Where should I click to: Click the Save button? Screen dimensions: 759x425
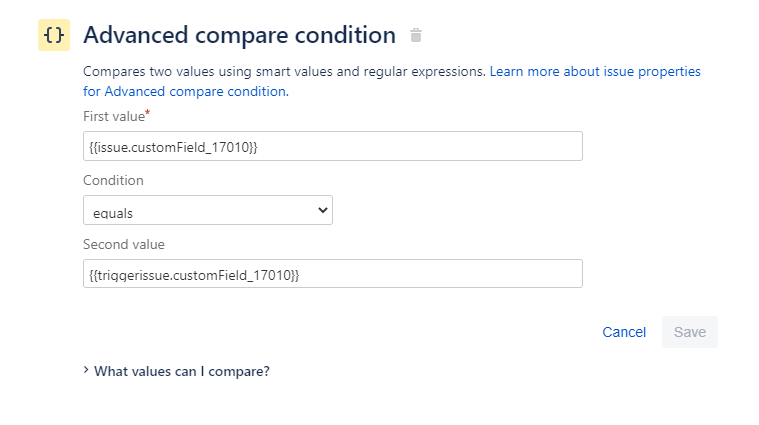[x=689, y=332]
